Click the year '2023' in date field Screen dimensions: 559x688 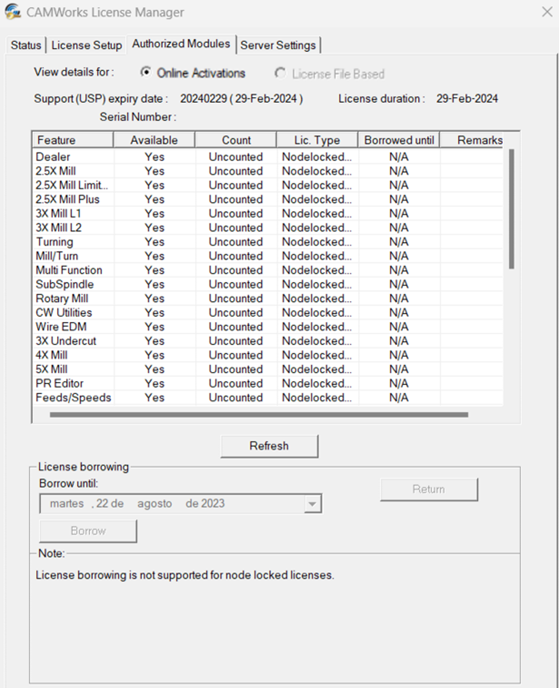point(213,503)
